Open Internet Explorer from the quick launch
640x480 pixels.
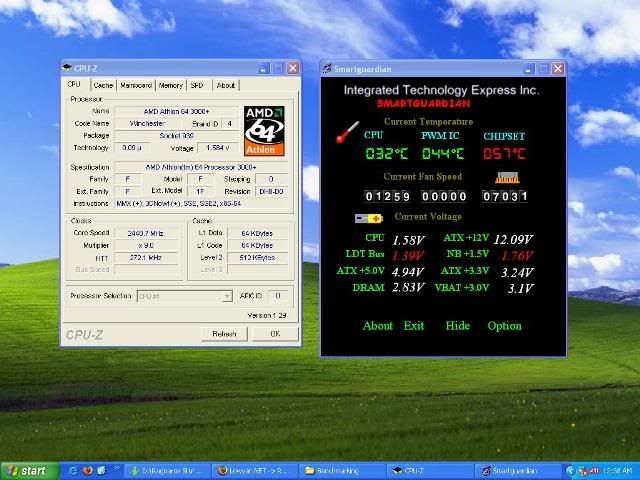pyautogui.click(x=73, y=471)
